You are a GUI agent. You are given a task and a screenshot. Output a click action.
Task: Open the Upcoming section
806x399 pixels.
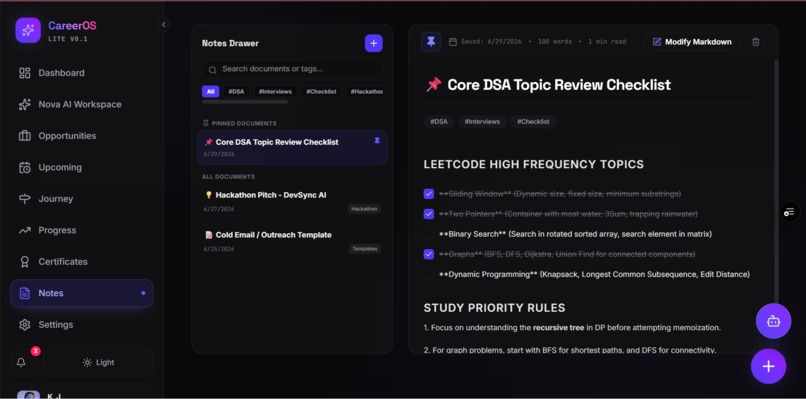[82, 167]
